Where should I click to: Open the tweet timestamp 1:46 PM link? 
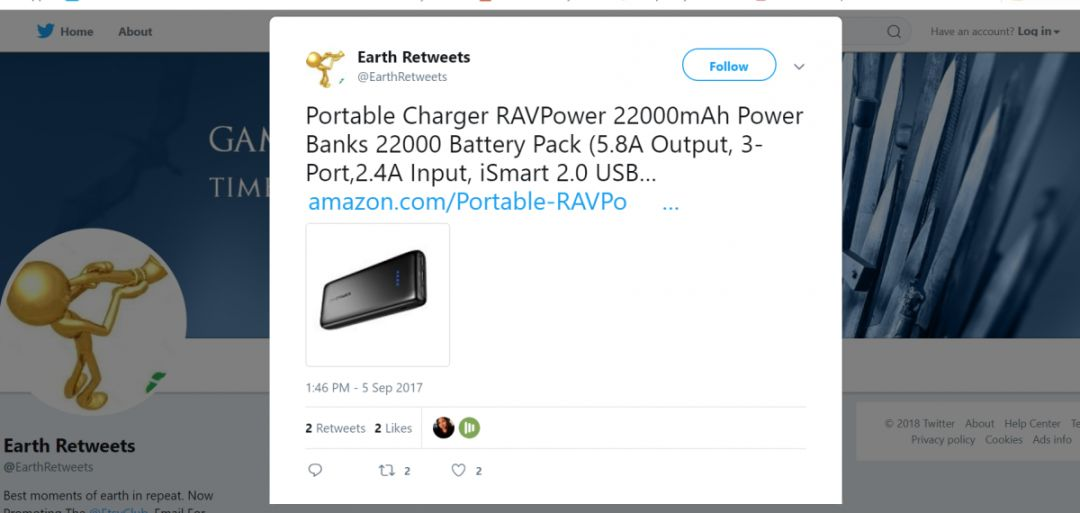[x=364, y=388]
